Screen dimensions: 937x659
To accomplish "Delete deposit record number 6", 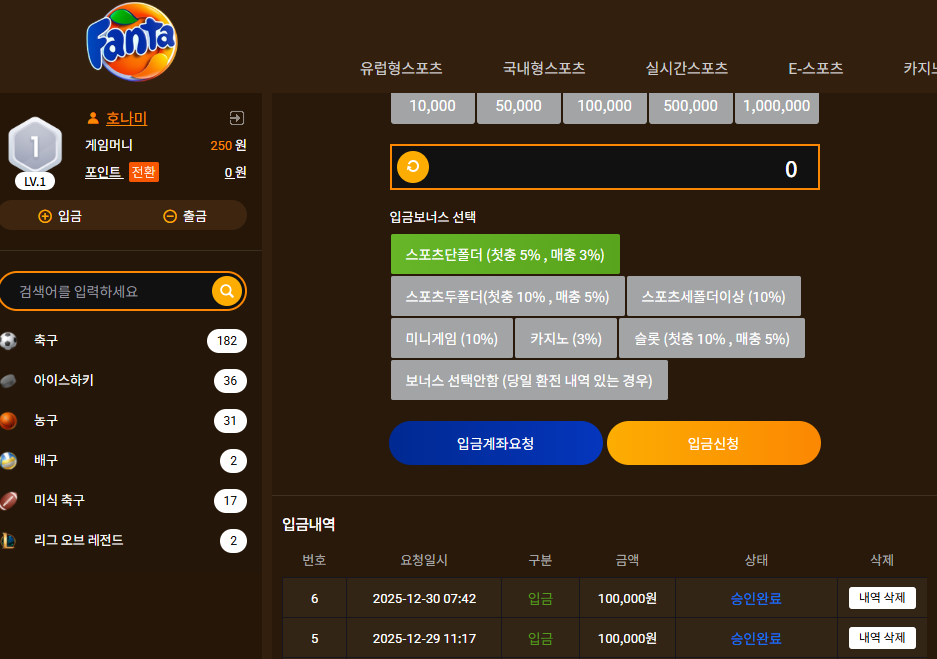I will (882, 598).
